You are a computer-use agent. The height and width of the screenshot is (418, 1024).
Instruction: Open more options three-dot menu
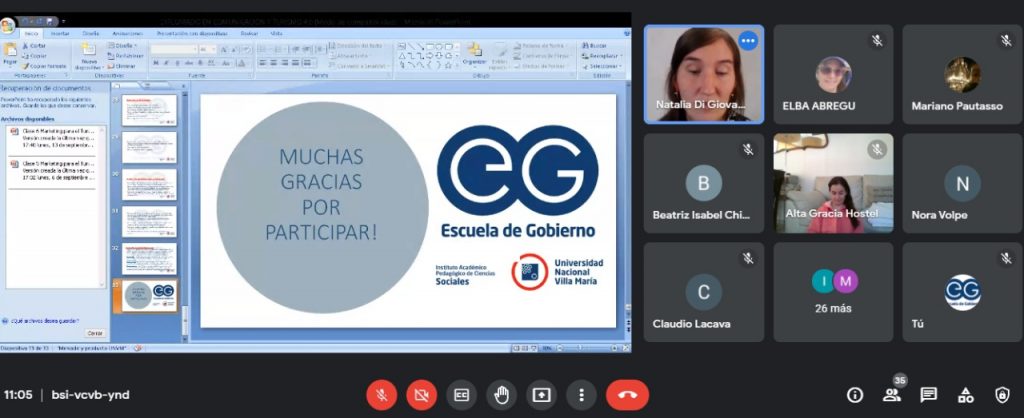coord(581,394)
